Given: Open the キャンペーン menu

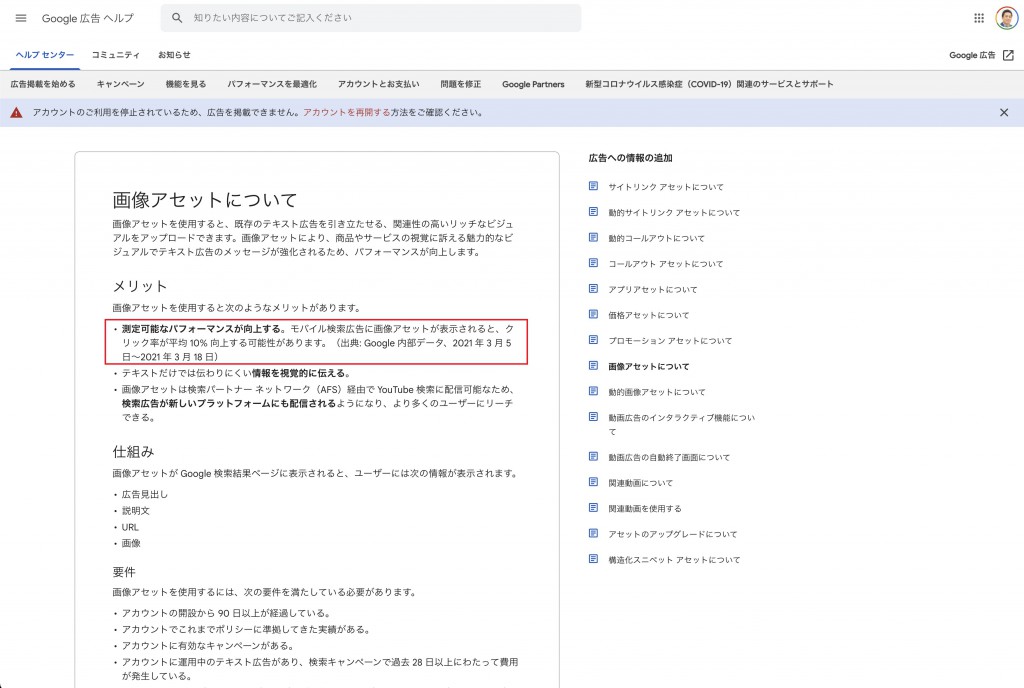Looking at the screenshot, I should (121, 84).
